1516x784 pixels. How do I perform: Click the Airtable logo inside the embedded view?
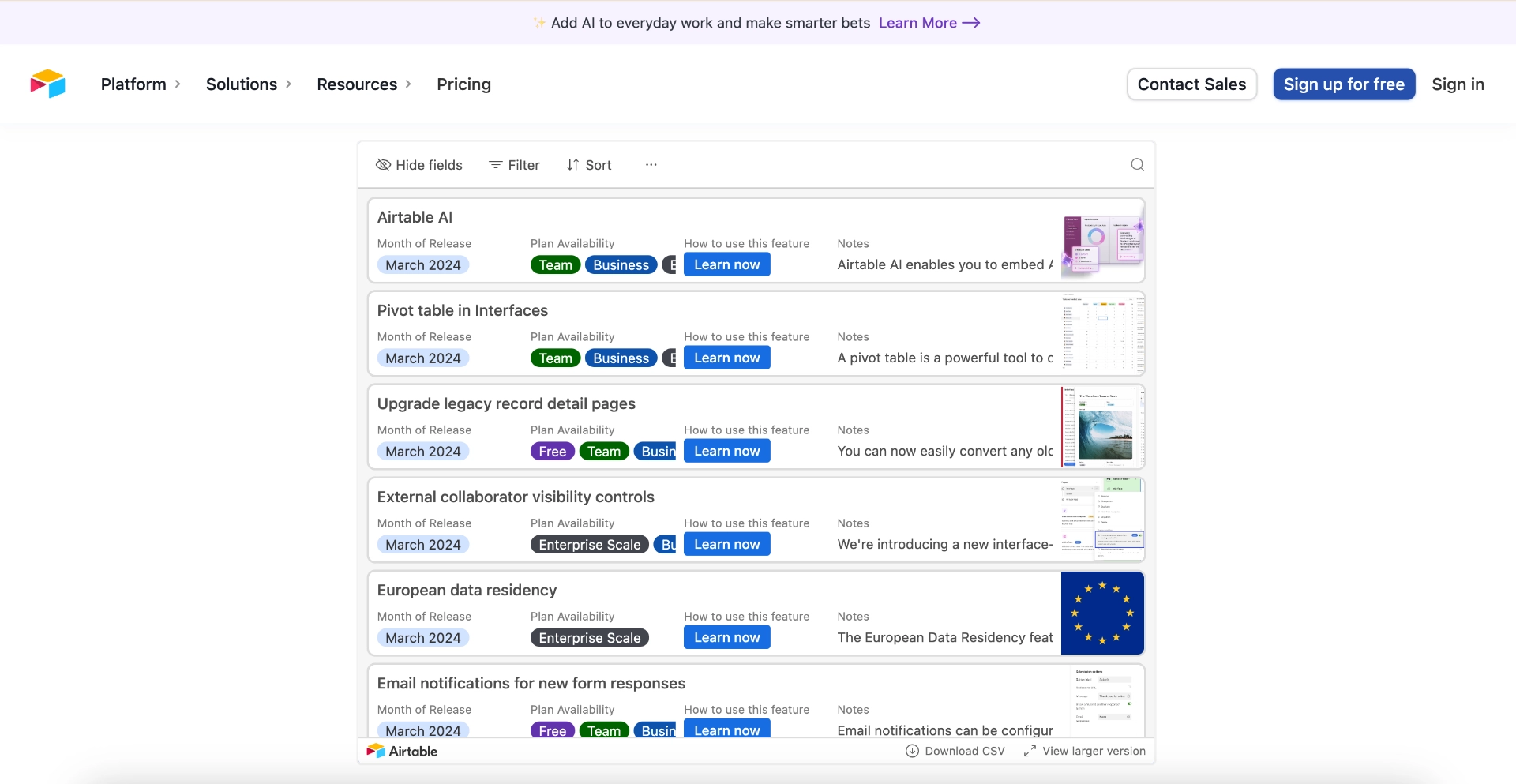(x=403, y=751)
